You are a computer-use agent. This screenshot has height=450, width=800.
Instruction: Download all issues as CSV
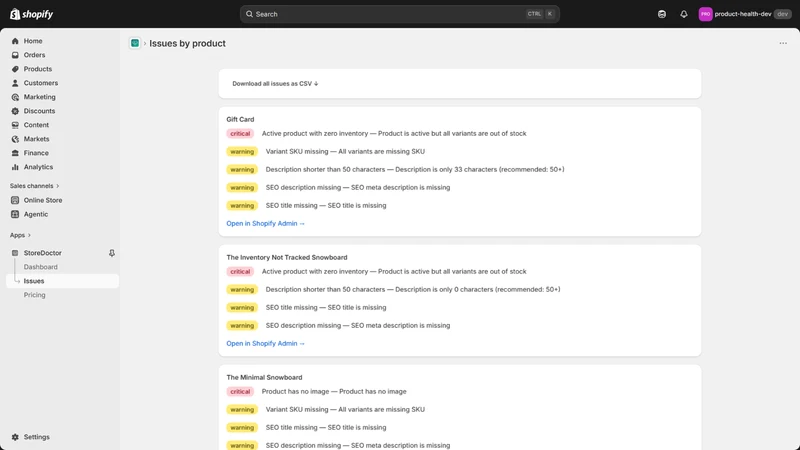[275, 84]
